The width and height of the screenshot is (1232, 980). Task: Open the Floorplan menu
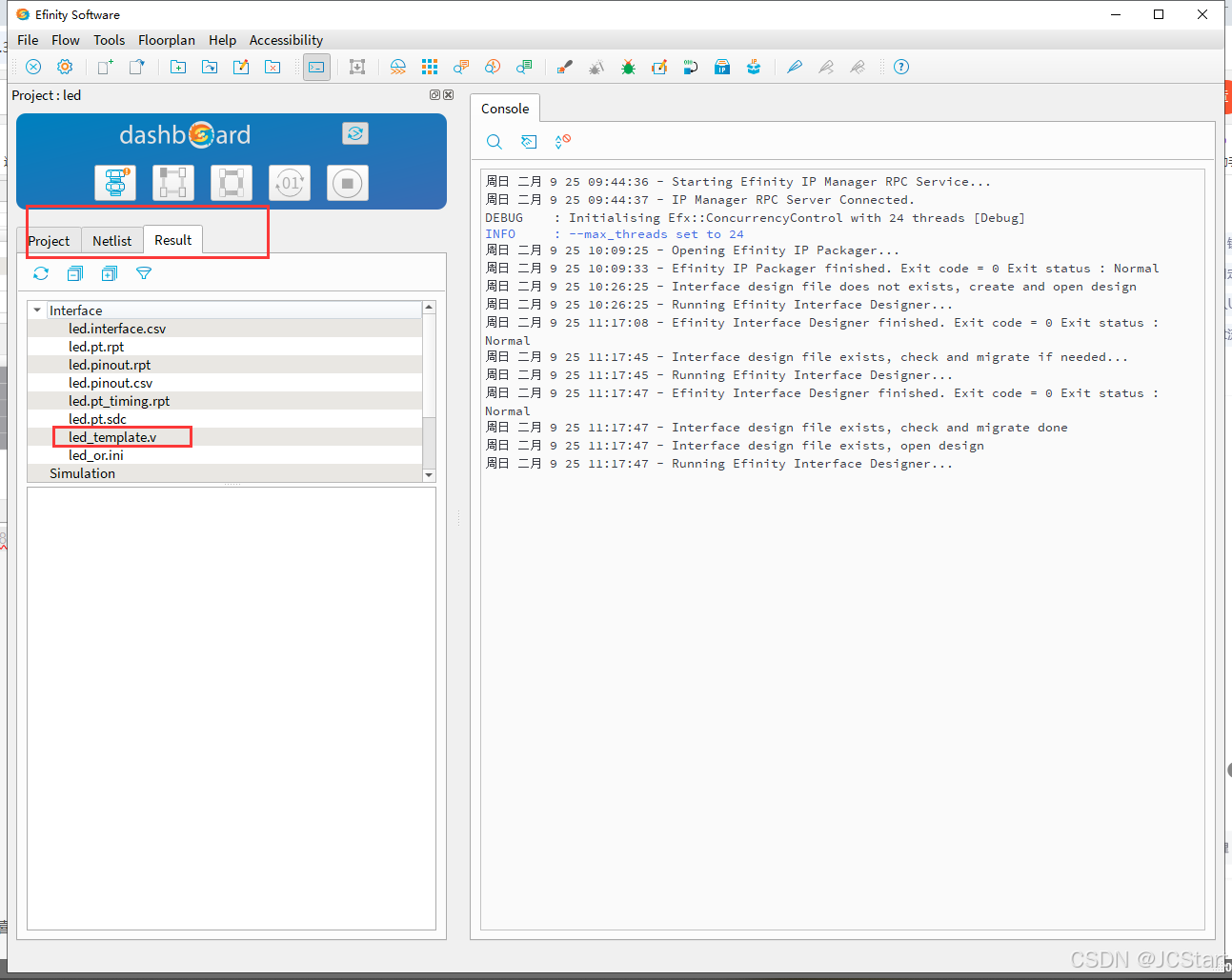(167, 40)
